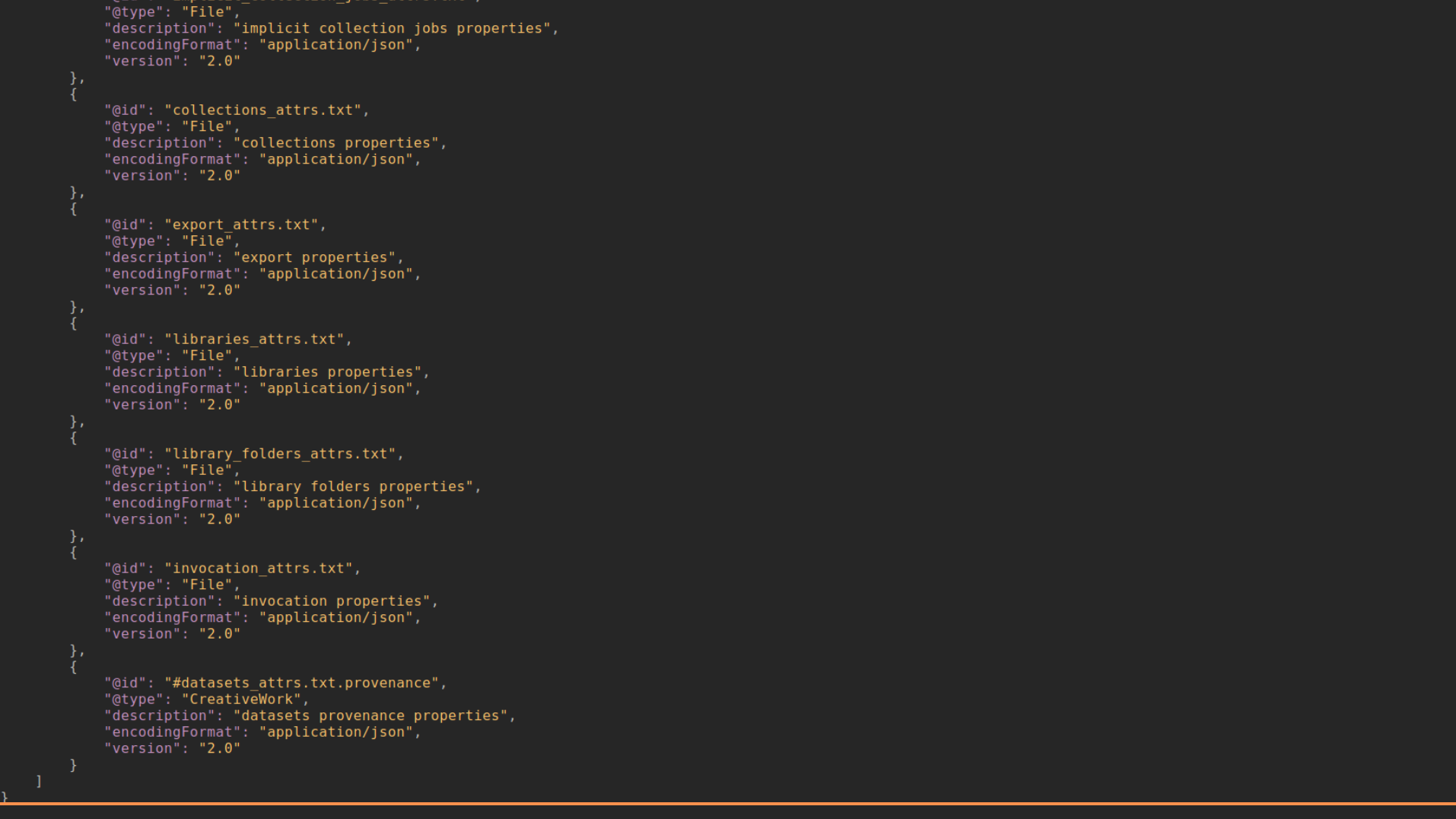Click "datasets provenance properties" description value
Screen dimensions: 1456x819
(x=371, y=716)
